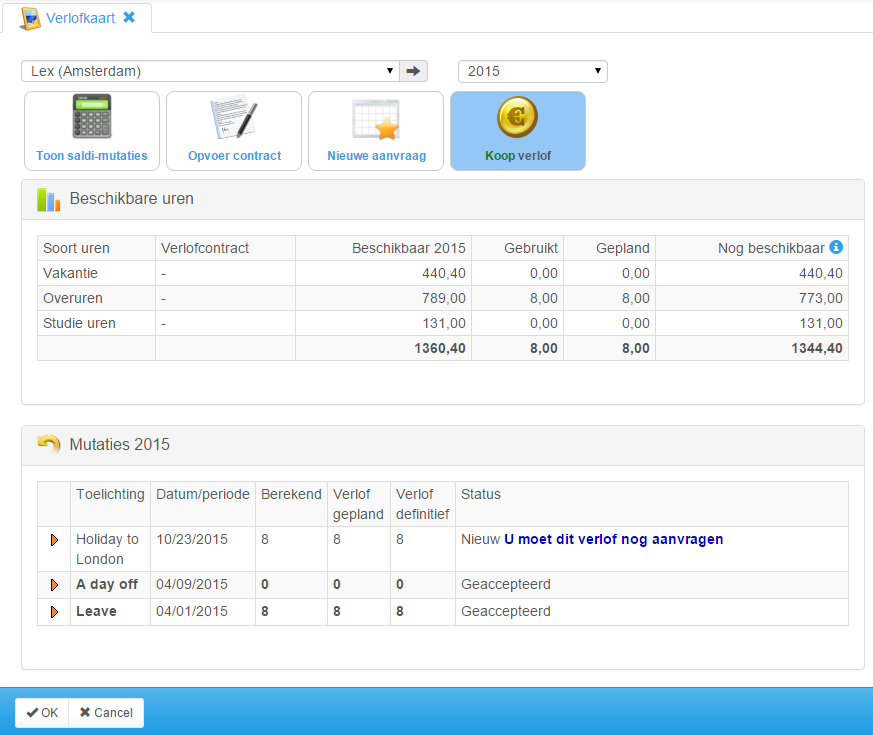The image size is (873, 735).
Task: Click 'U moet dit verlof nog aanvragen' link
Action: [613, 539]
